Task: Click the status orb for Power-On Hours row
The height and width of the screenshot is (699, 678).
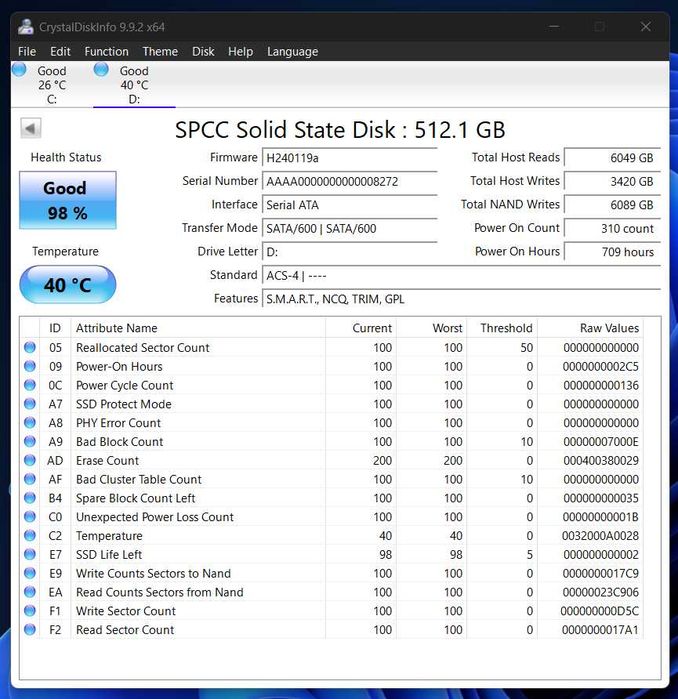Action: coord(30,366)
